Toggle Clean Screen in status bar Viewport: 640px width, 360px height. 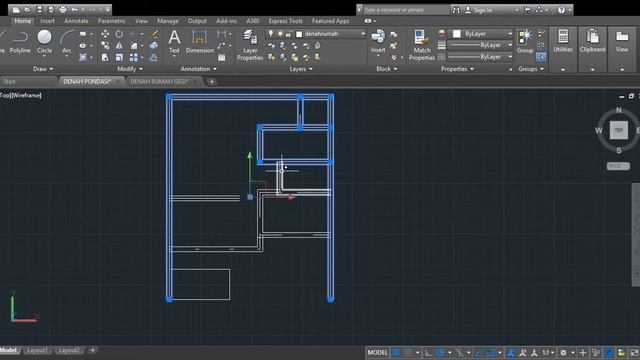[635, 352]
